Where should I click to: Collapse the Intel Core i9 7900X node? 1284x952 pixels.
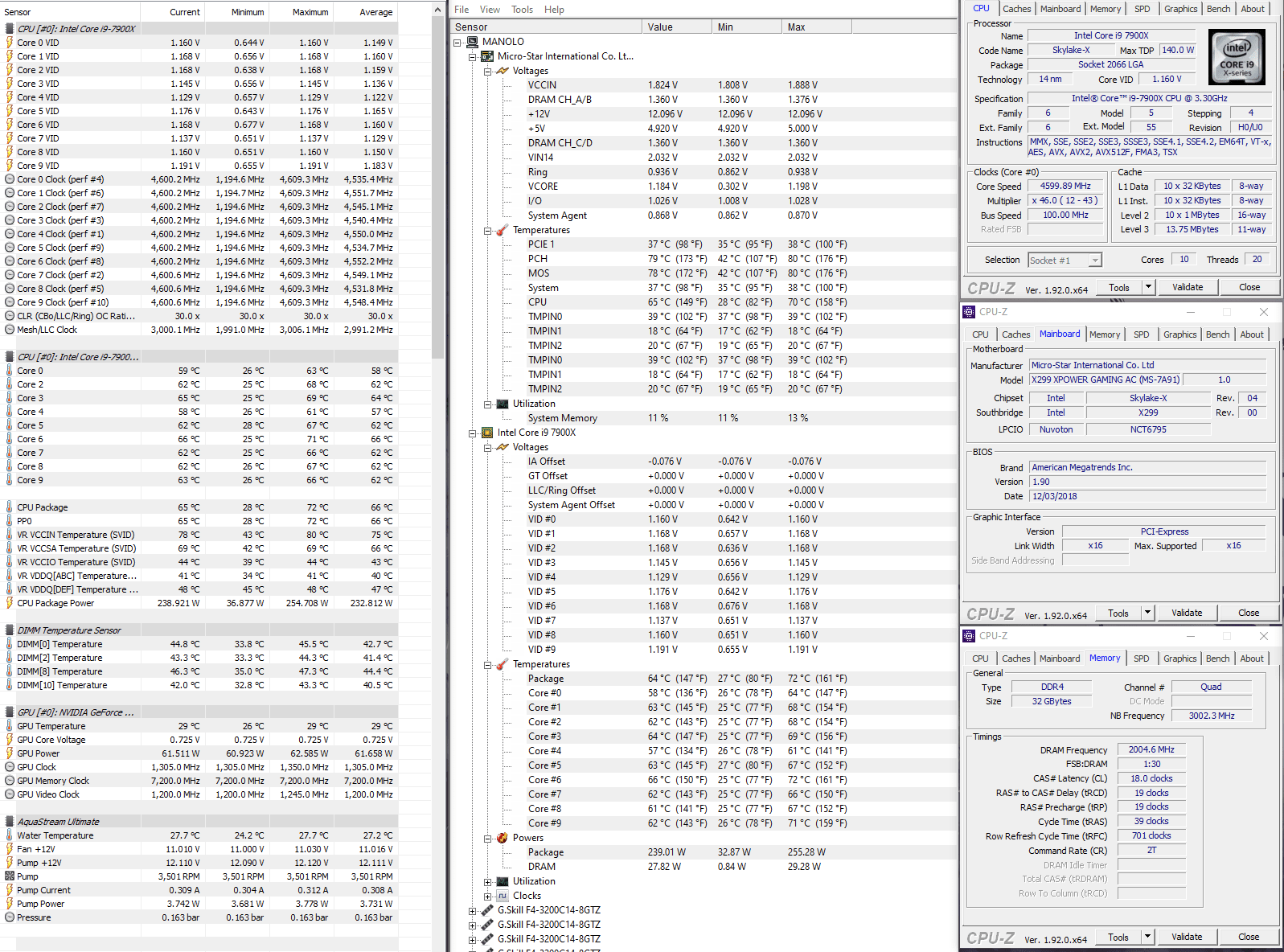(473, 433)
